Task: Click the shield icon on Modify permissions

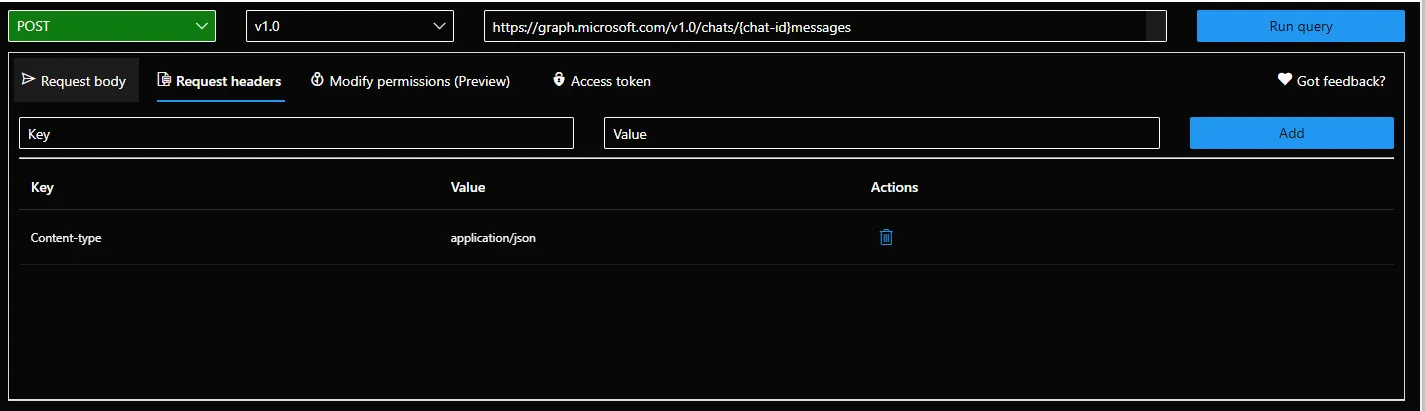Action: click(x=317, y=80)
